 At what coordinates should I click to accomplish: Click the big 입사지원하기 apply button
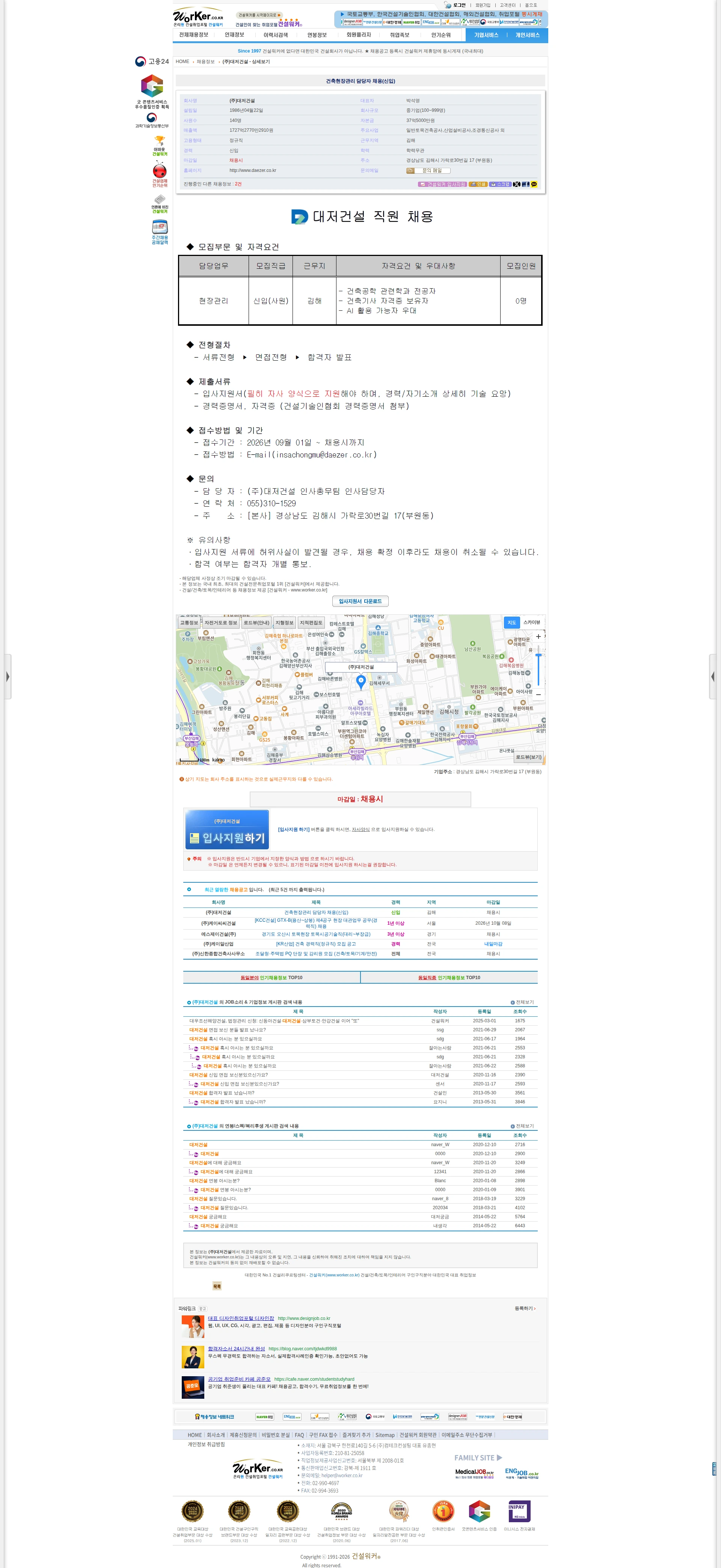(227, 830)
